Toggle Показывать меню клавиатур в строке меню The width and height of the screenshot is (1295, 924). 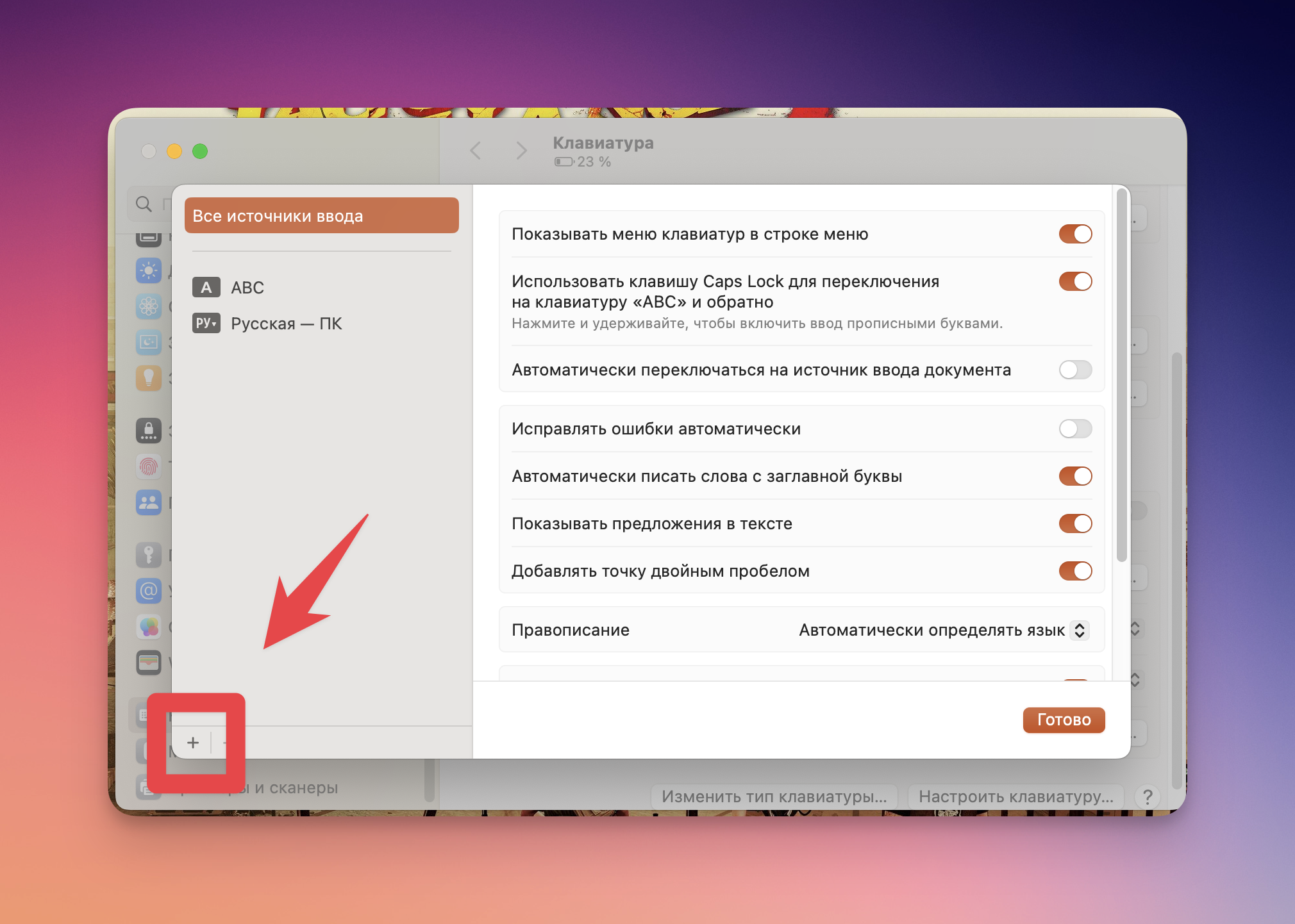[1075, 234]
